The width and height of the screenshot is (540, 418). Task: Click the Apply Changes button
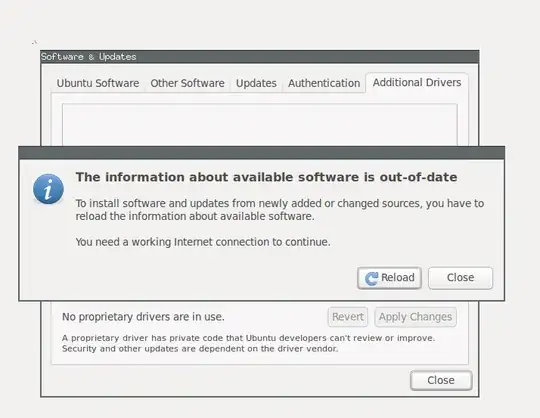click(x=415, y=317)
